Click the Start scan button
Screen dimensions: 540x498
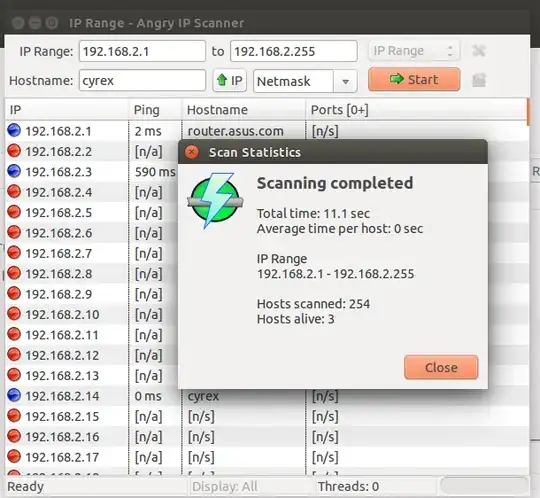pyautogui.click(x=414, y=80)
